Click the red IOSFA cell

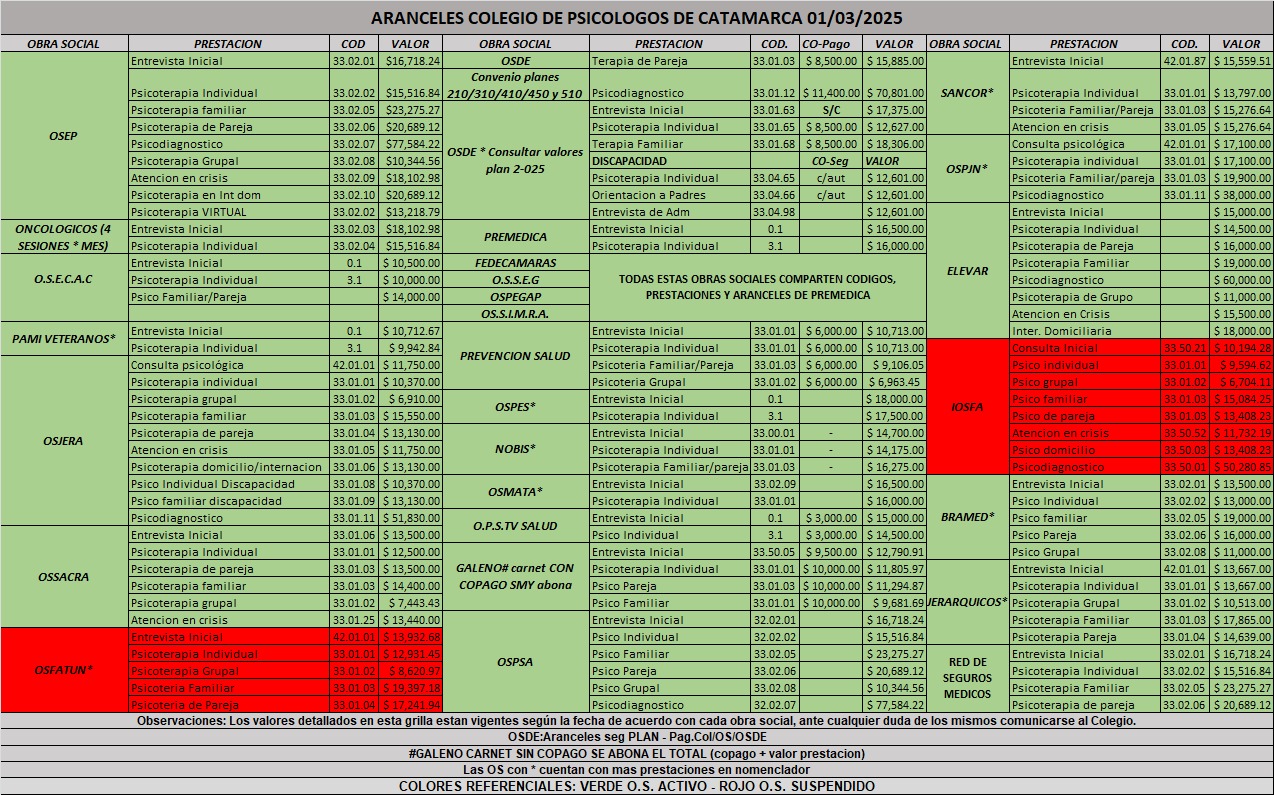coord(968,408)
